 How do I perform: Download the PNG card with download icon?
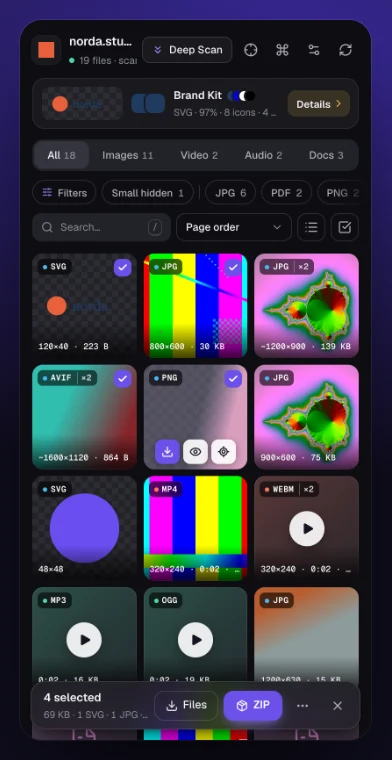(167, 452)
